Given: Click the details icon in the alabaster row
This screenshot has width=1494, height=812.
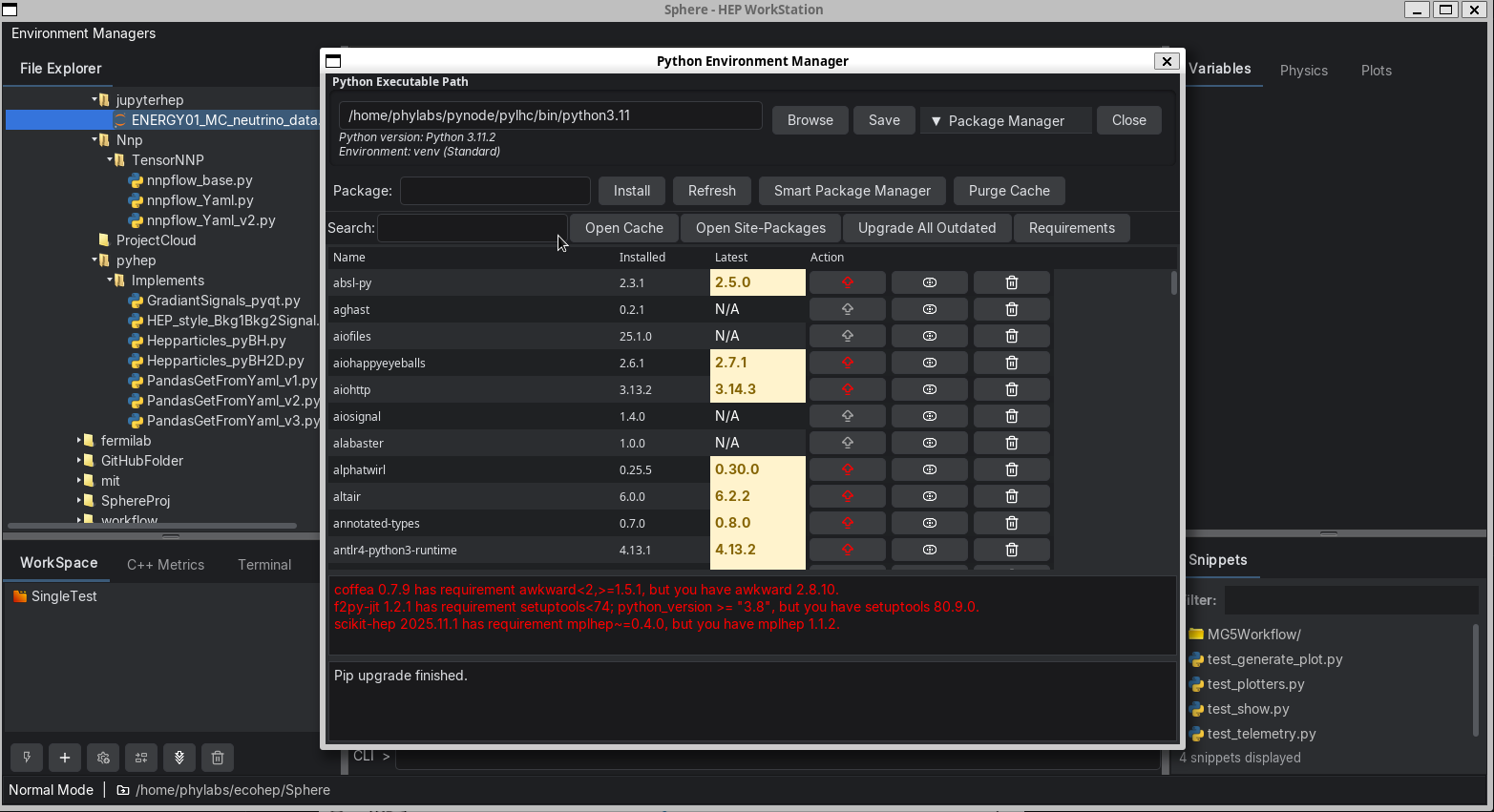Looking at the screenshot, I should pyautogui.click(x=929, y=443).
